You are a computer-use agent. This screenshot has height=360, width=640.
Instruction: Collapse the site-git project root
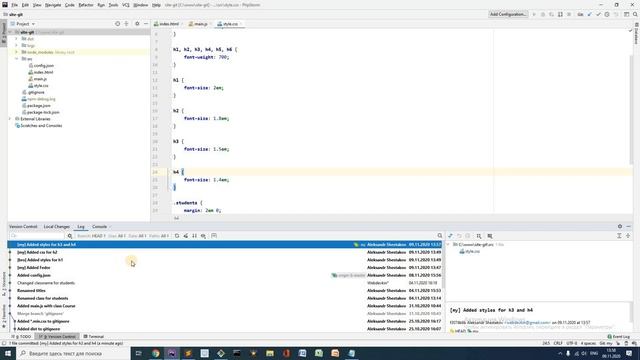10,32
